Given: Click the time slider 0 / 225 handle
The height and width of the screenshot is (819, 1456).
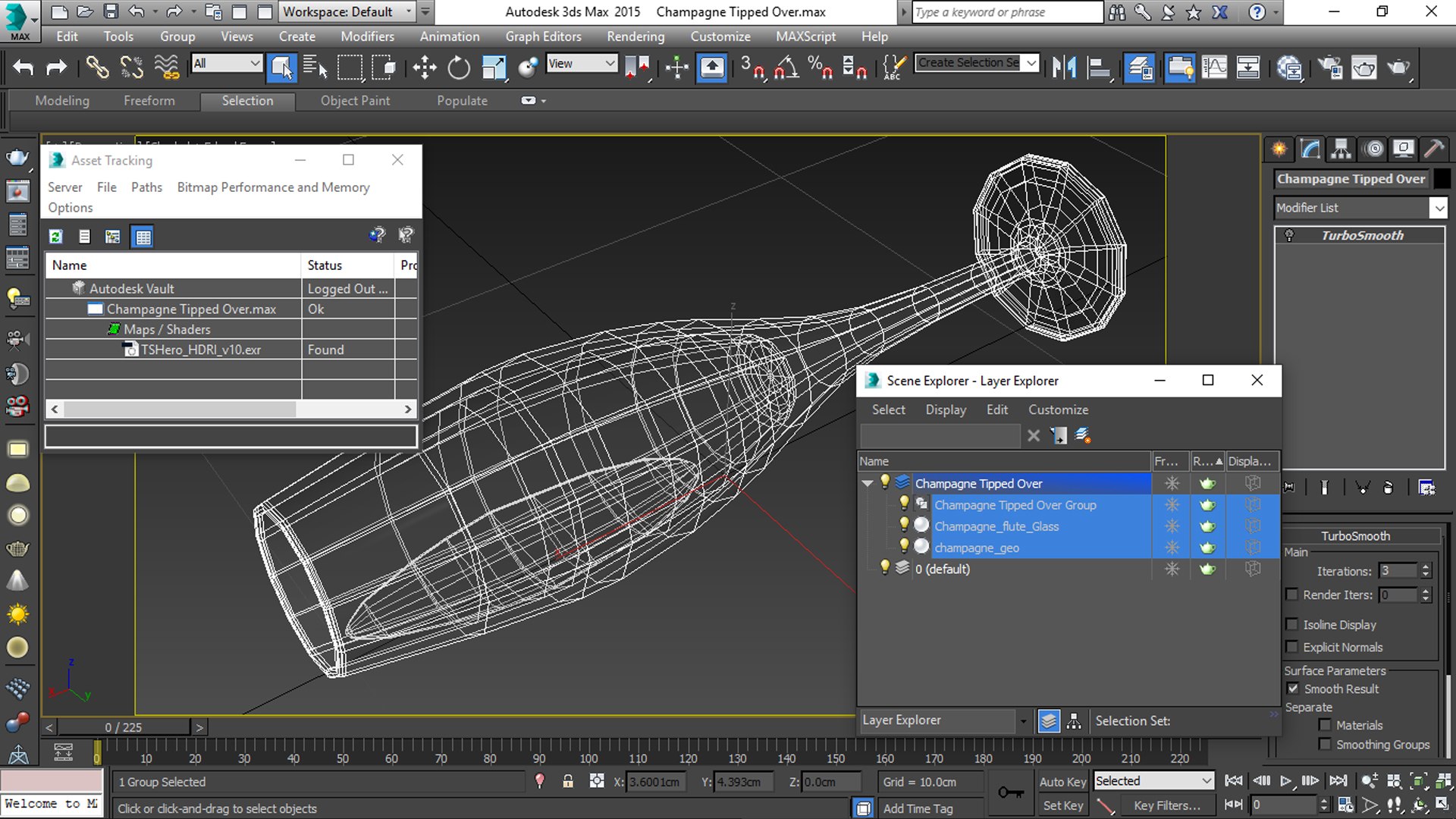Looking at the screenshot, I should point(124,727).
